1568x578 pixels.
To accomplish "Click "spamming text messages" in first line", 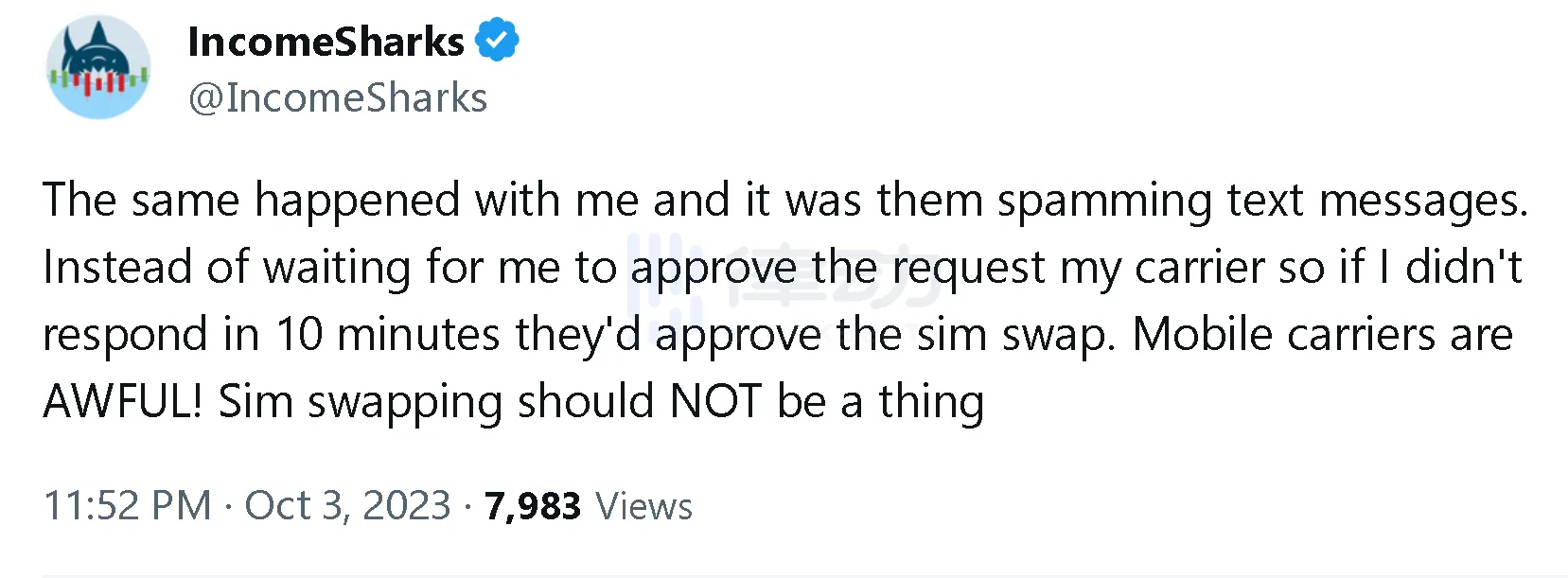I will click(1261, 201).
